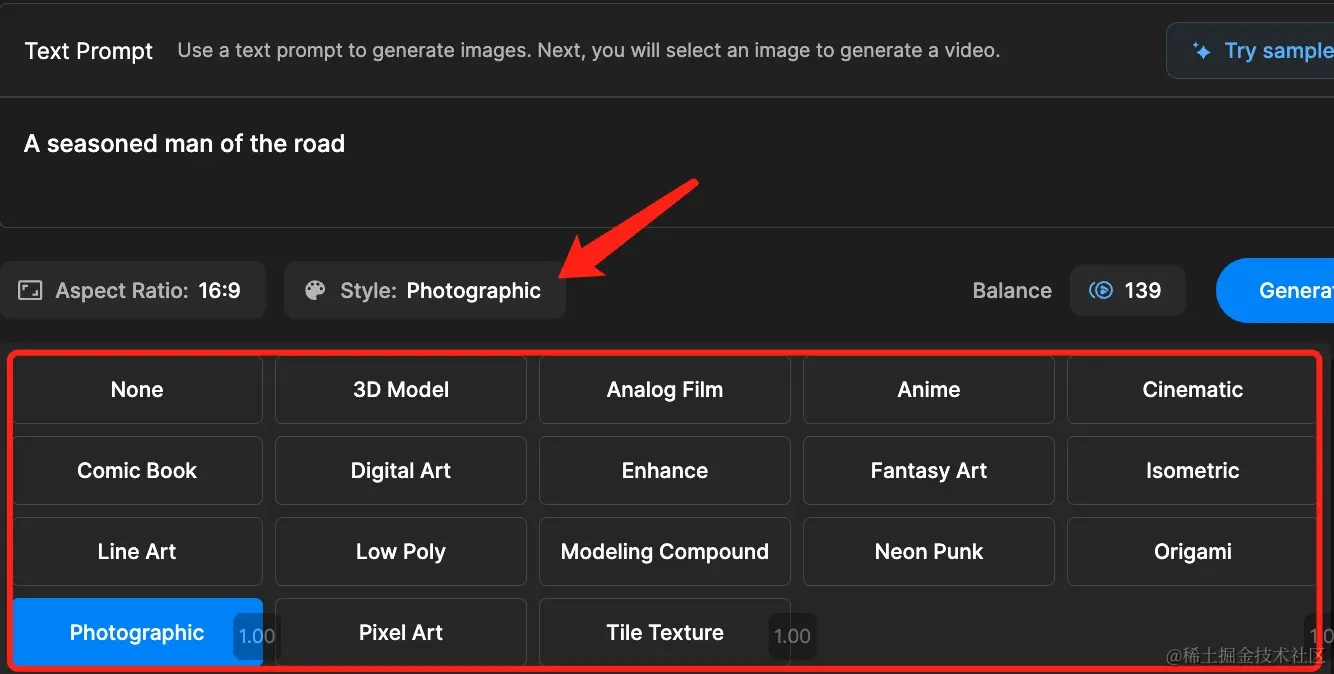
Task: Select the Comic Book style
Action: click(x=137, y=471)
